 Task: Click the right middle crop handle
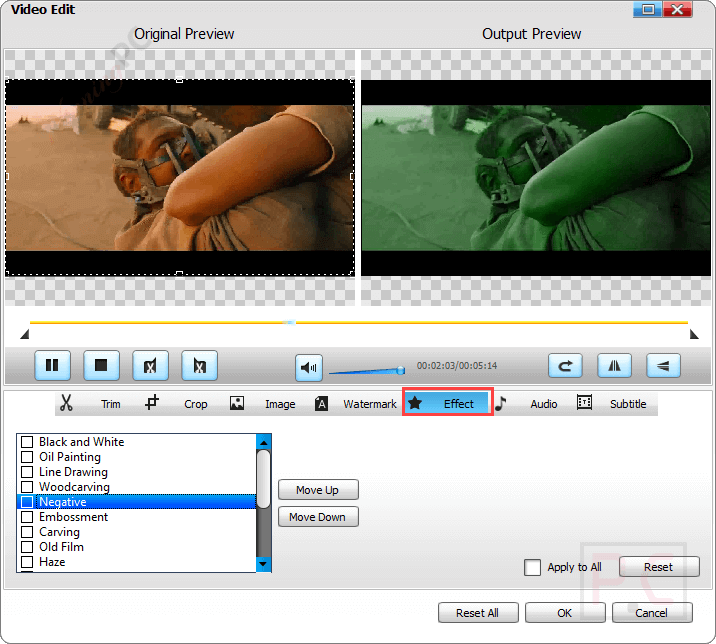click(x=353, y=176)
